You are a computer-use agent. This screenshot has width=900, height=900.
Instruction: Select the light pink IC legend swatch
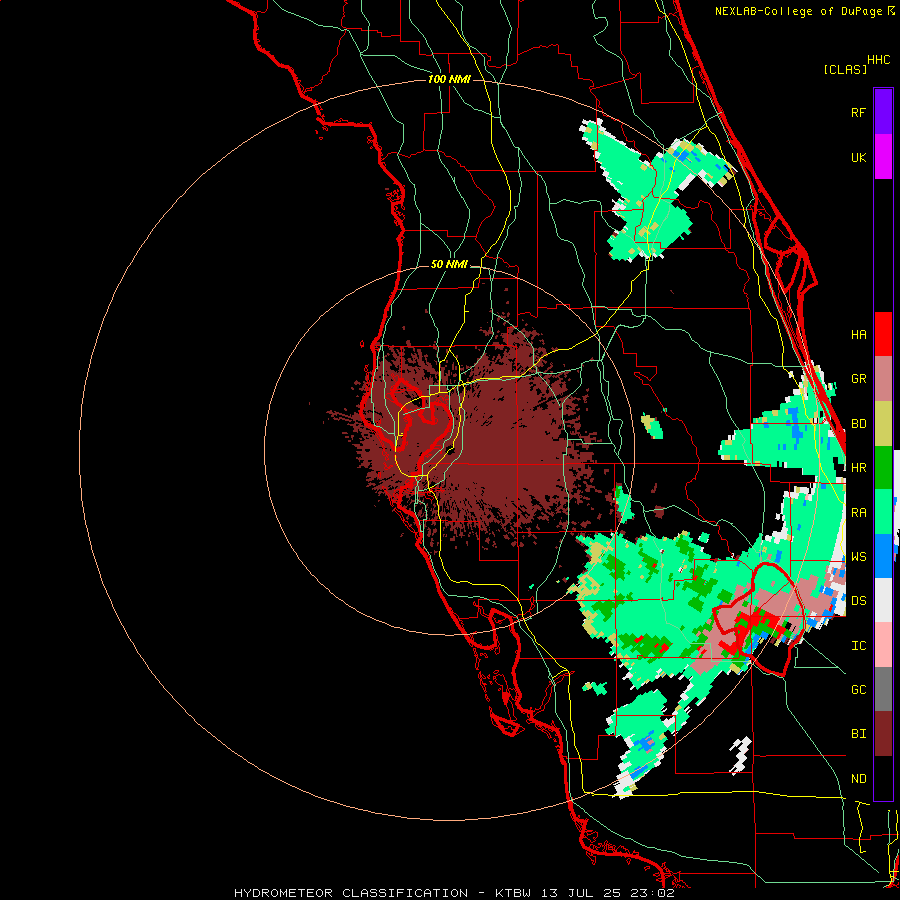tap(883, 645)
